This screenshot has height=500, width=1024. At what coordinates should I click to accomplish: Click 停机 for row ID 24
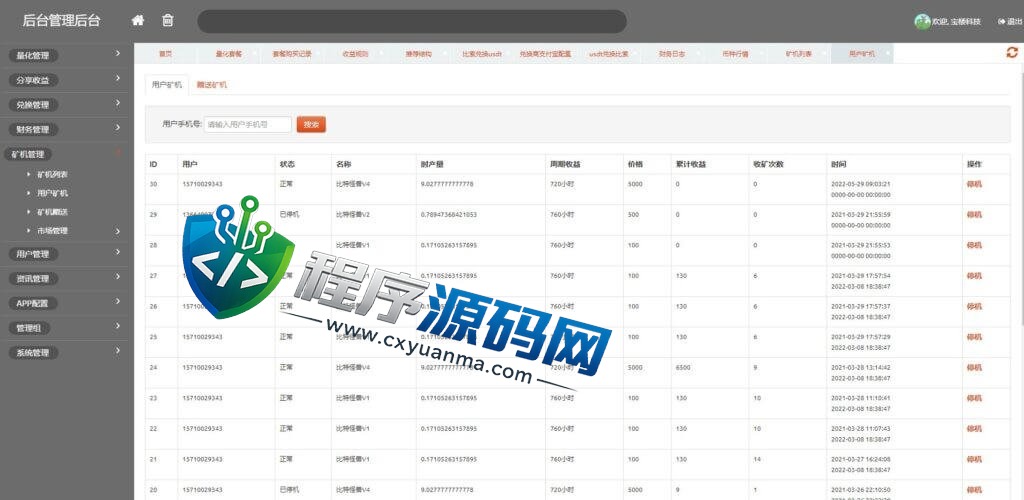pyautogui.click(x=974, y=367)
